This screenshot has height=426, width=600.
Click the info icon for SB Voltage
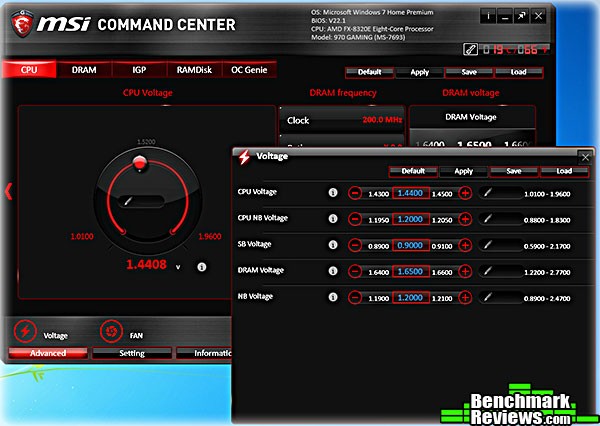click(333, 244)
